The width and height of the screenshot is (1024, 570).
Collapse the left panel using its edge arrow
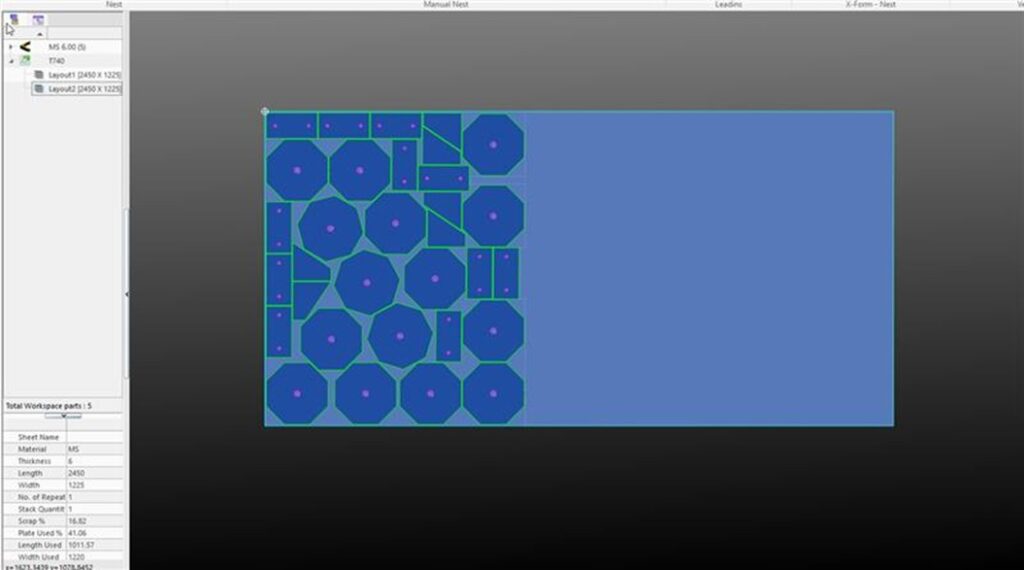(126, 294)
